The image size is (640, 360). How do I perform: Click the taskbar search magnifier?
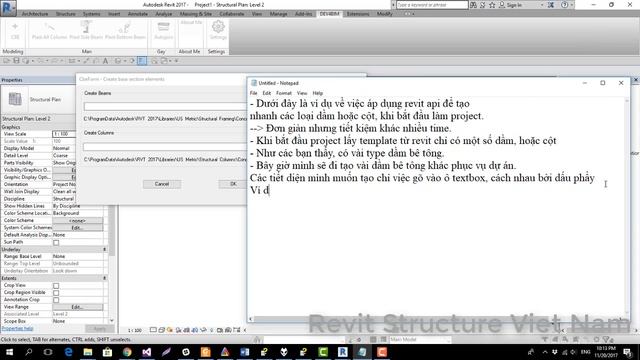[29, 352]
